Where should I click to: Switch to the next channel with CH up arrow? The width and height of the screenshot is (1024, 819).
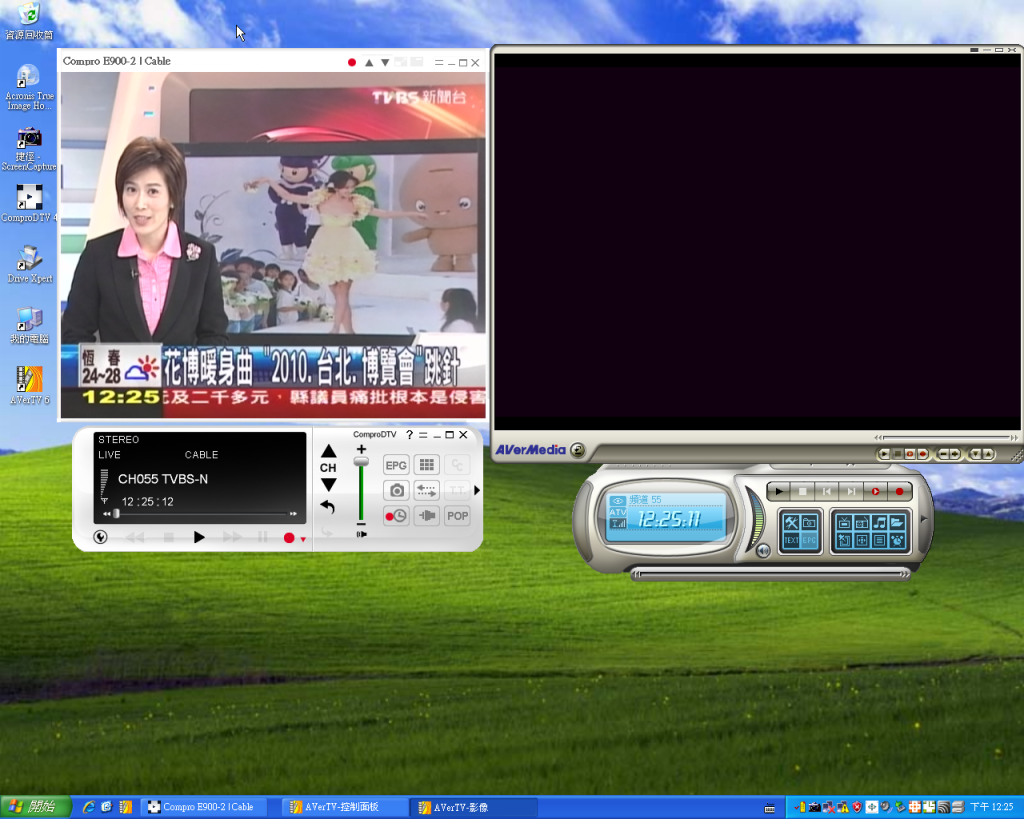[328, 451]
